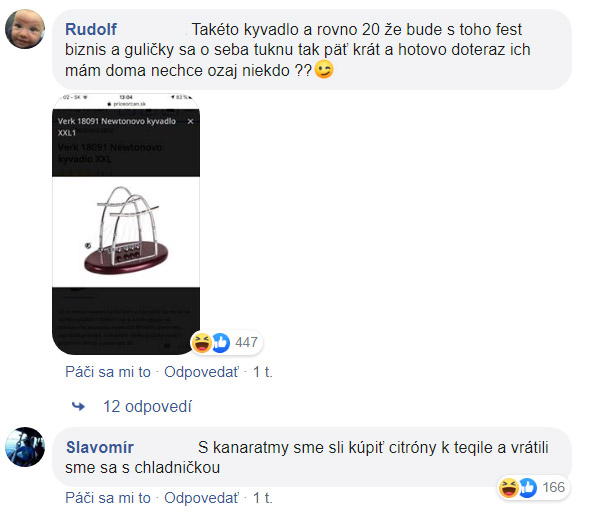Click Odpovedať under Slavomír's comment
This screenshot has width=597, height=519.
[201, 498]
